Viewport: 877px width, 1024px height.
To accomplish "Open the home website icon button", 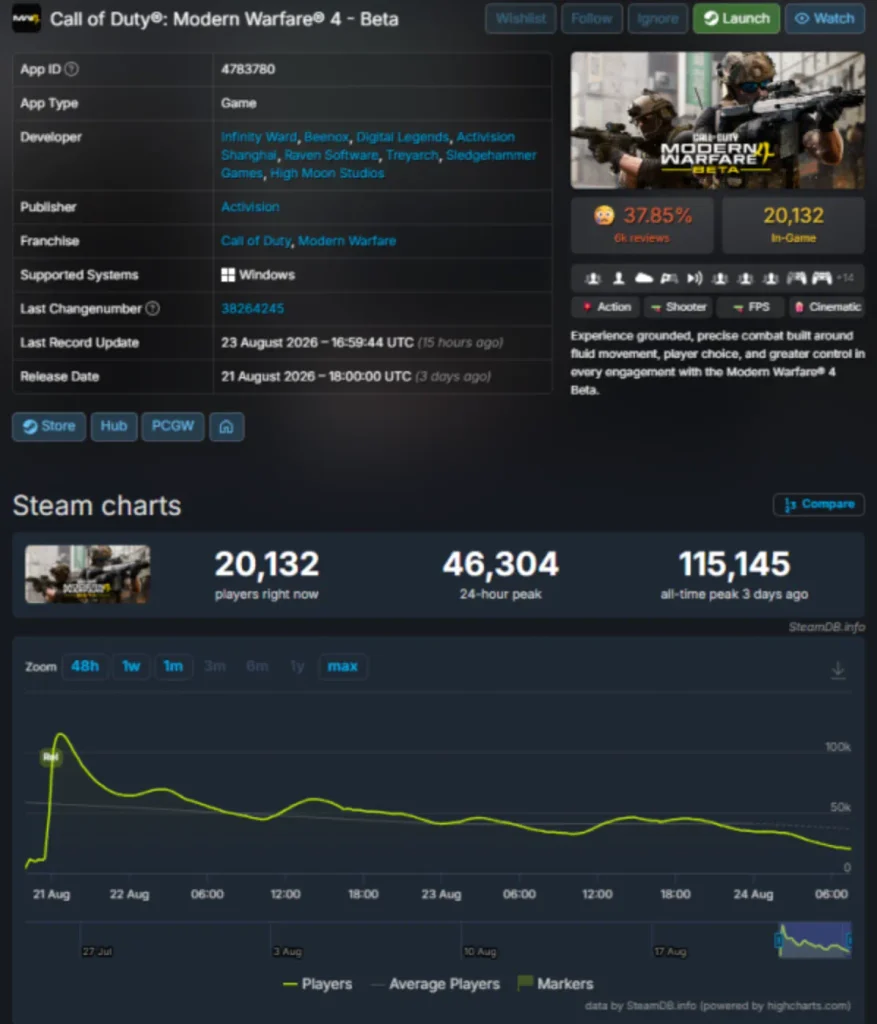I will point(227,426).
